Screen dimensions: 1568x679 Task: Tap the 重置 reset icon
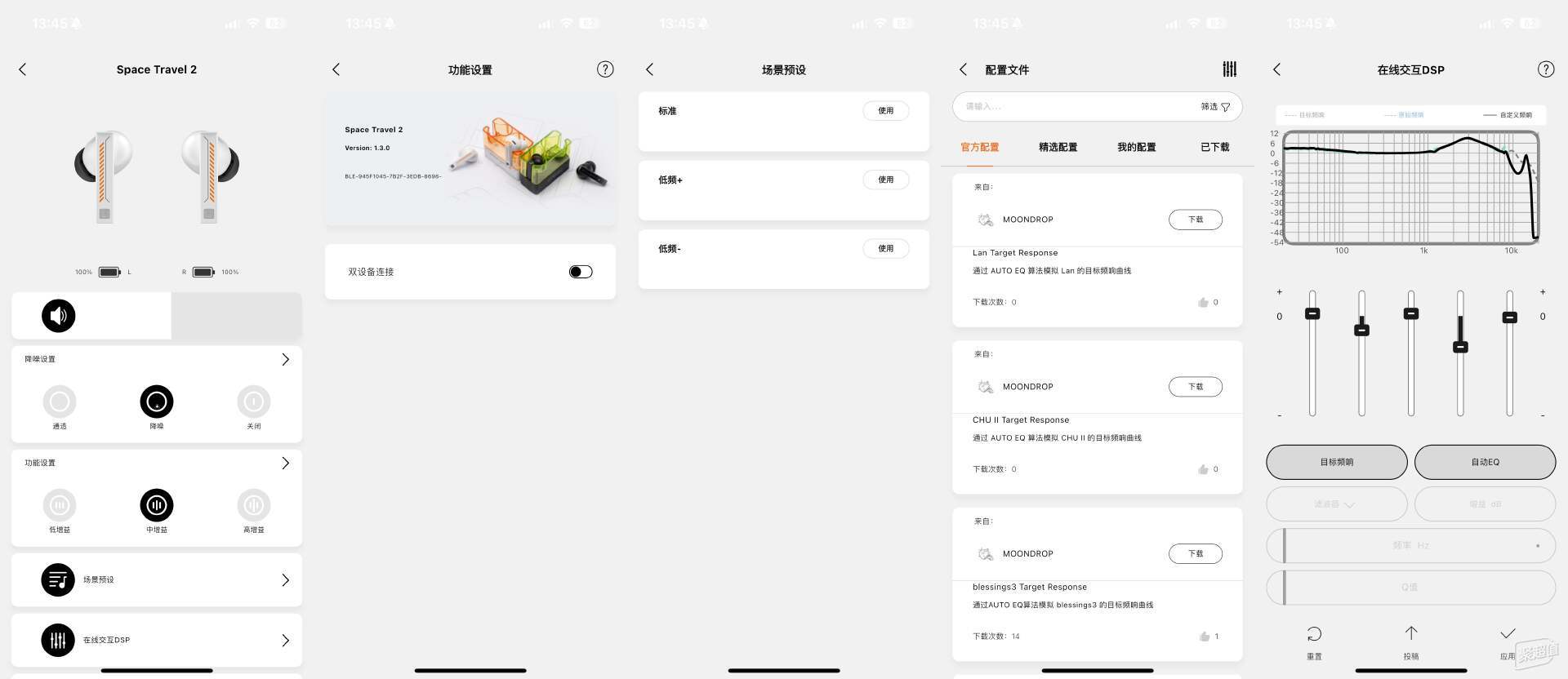point(1314,634)
